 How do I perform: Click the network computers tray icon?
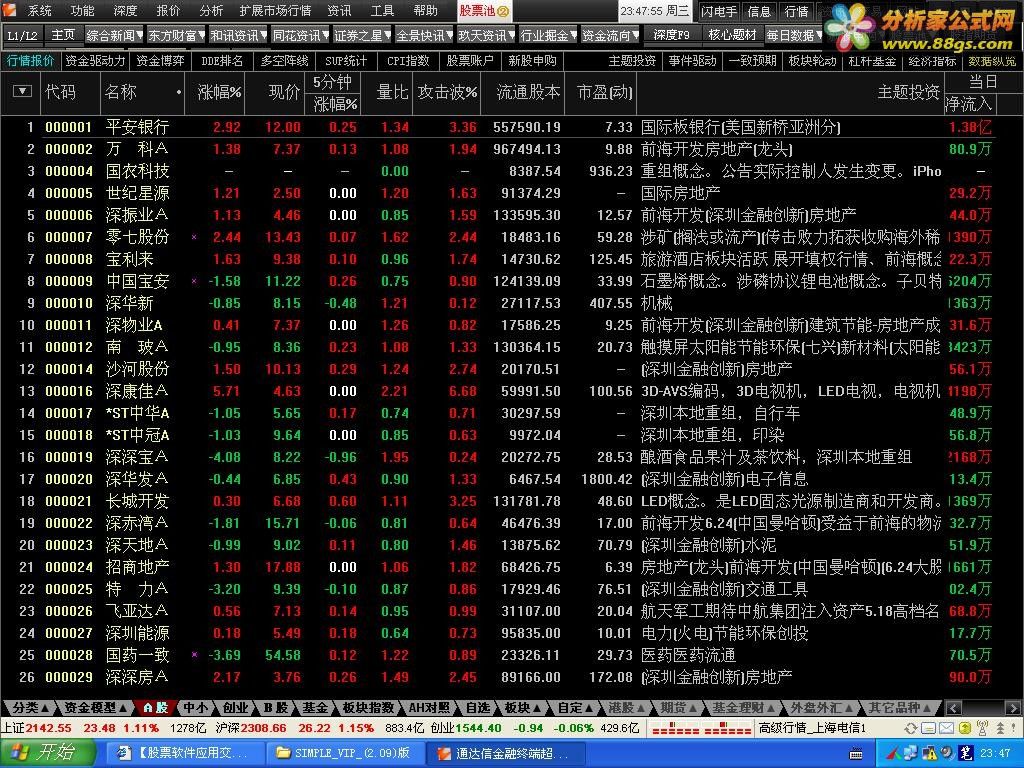[x=910, y=752]
